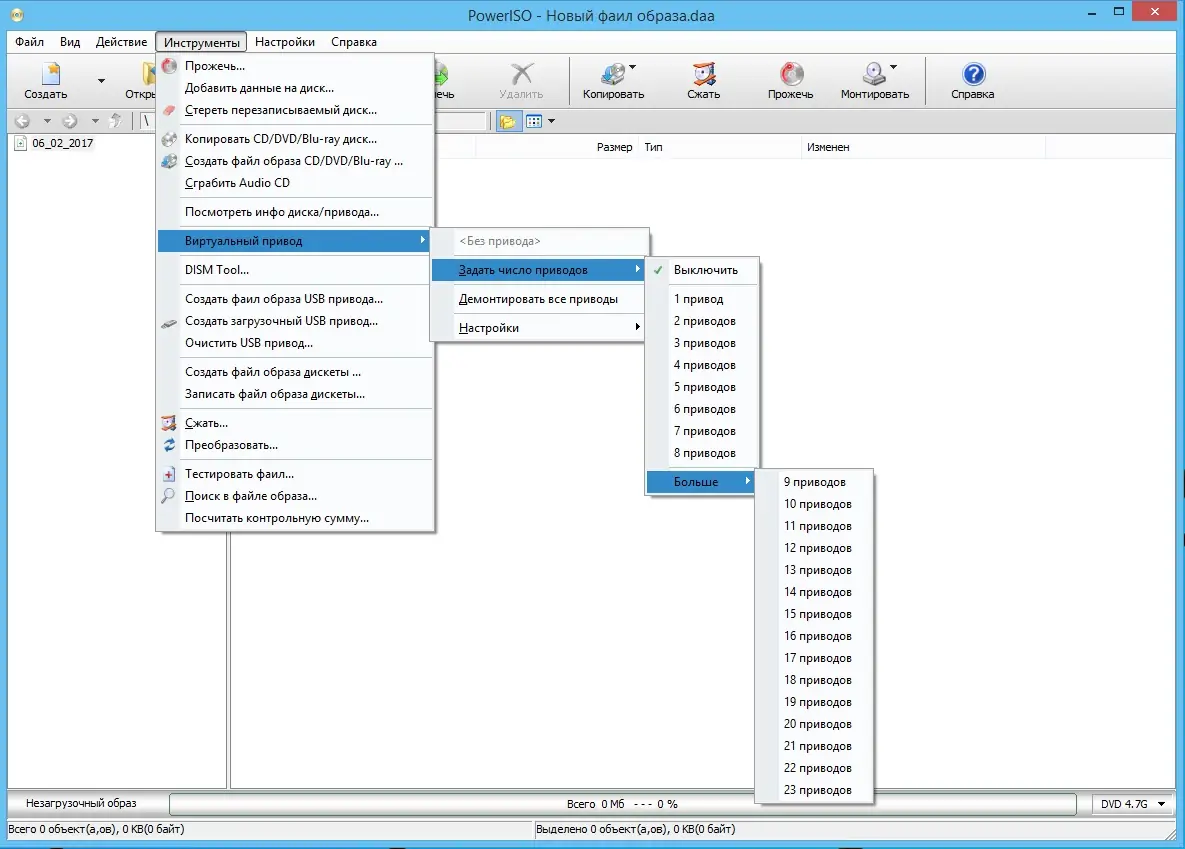
Task: Select 4 приводов option
Action: point(702,364)
